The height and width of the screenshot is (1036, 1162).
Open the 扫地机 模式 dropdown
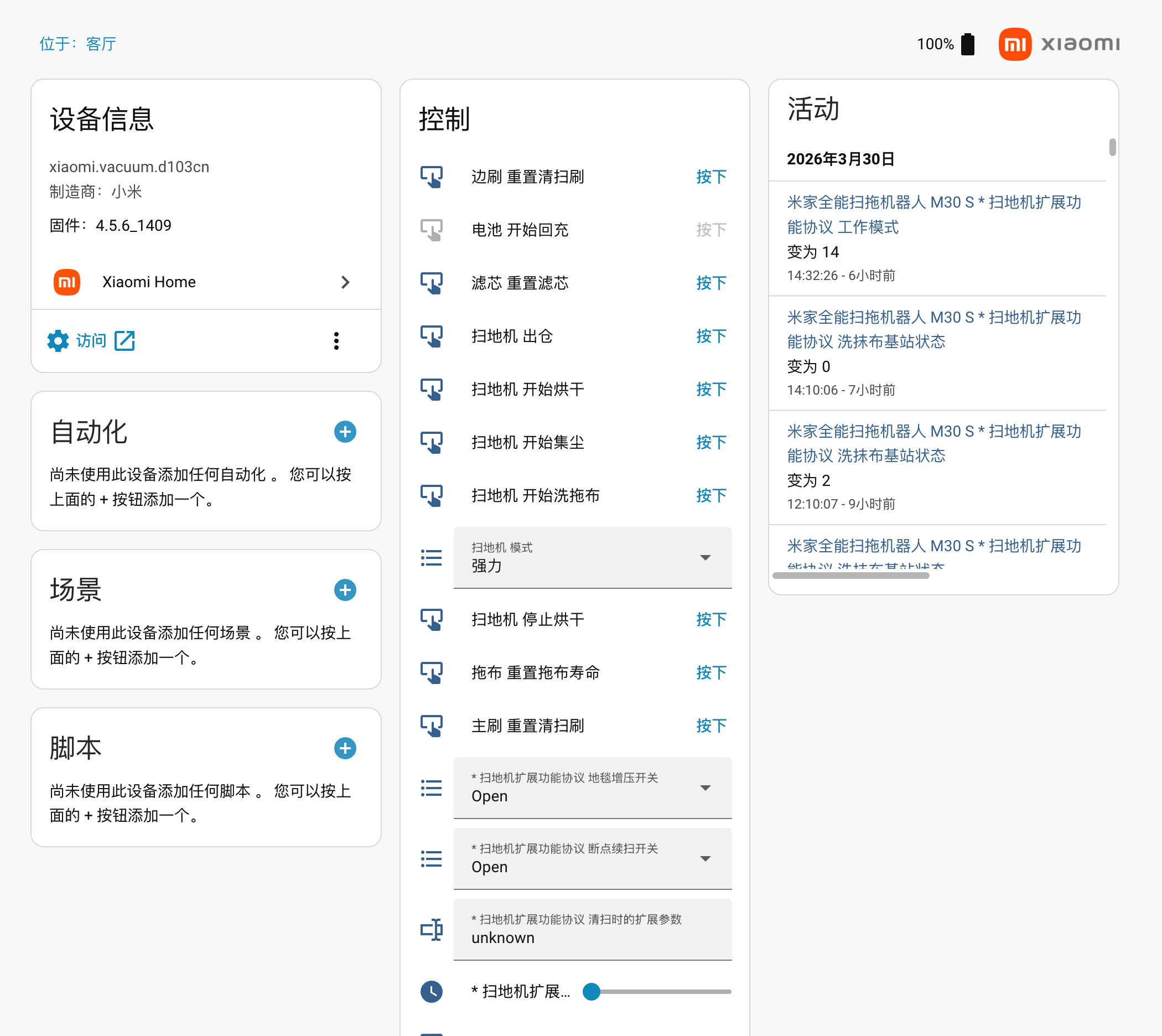pos(592,558)
